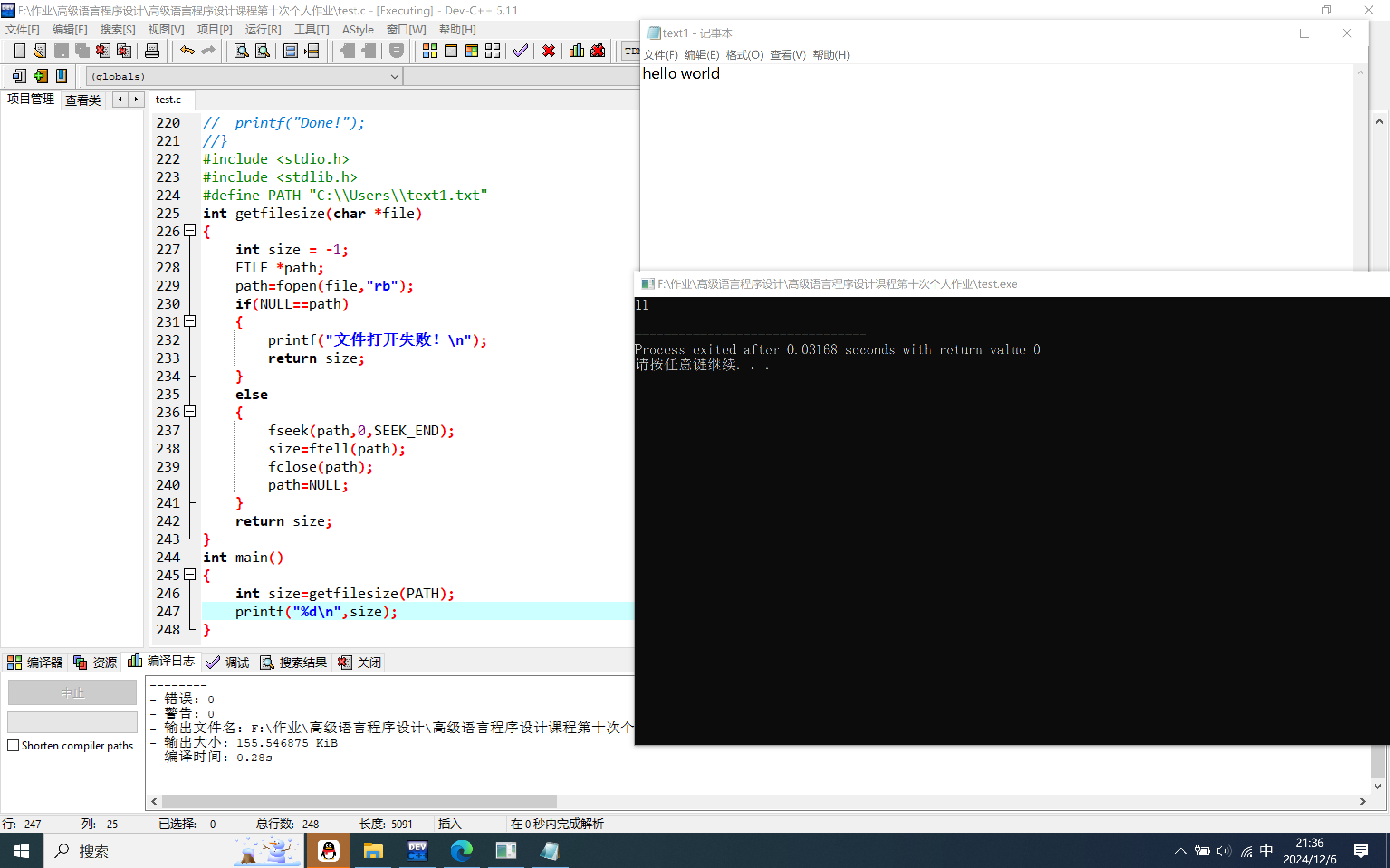This screenshot has width=1390, height=868.
Task: Switch to the 编译器 bottom tab
Action: [35, 663]
